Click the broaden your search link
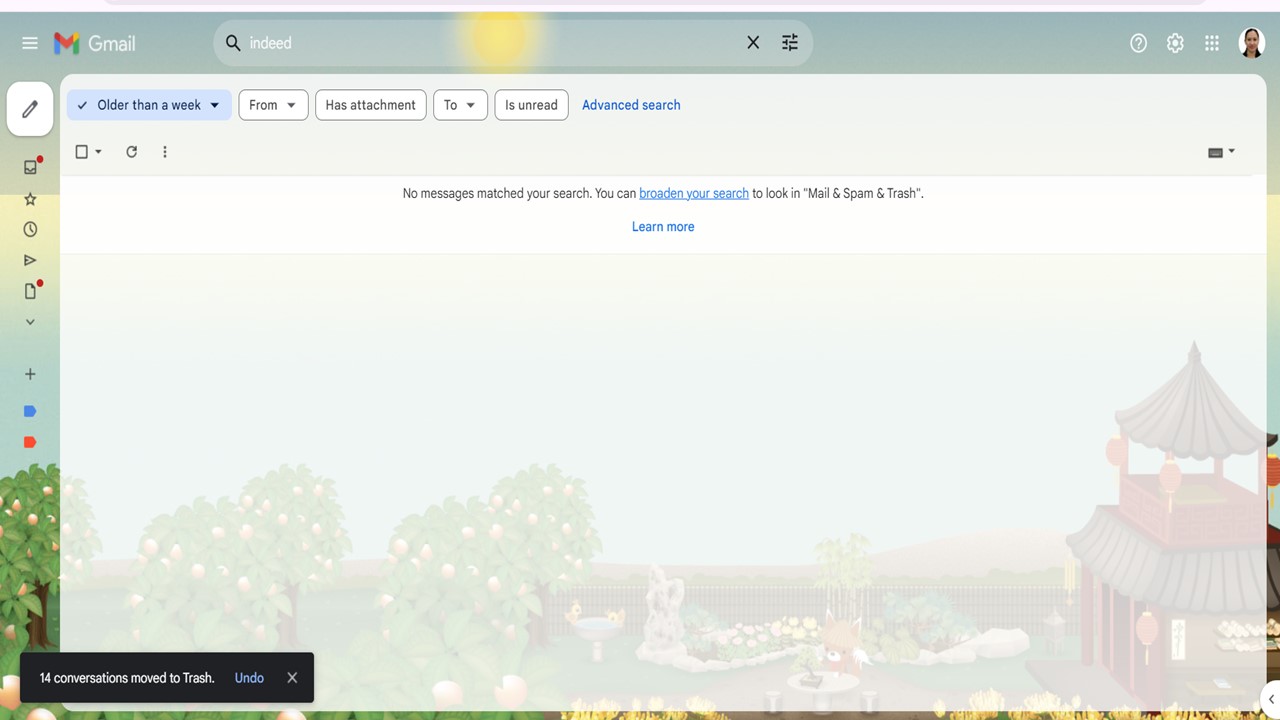 [694, 193]
